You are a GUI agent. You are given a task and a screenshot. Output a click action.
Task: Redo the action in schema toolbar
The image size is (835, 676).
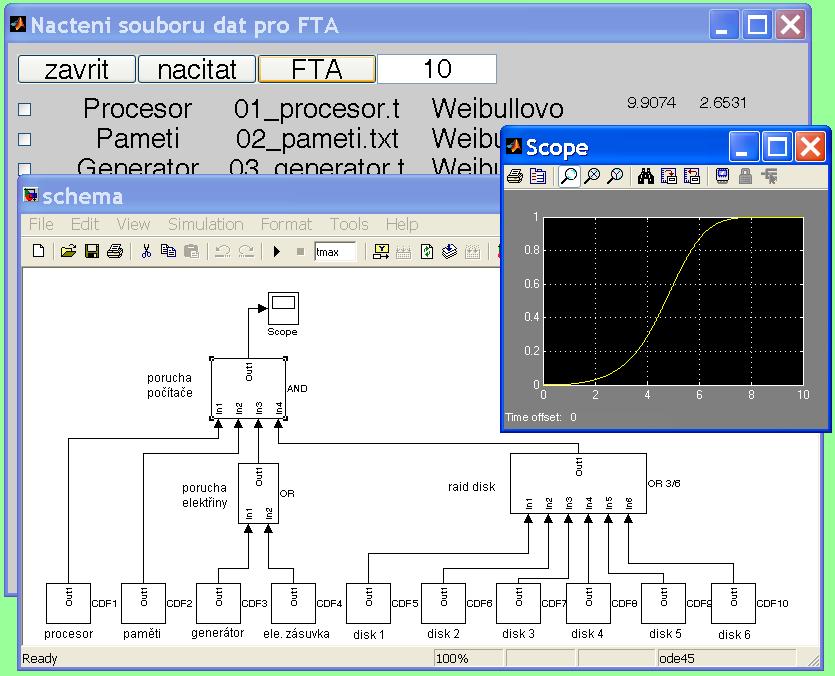[x=245, y=251]
